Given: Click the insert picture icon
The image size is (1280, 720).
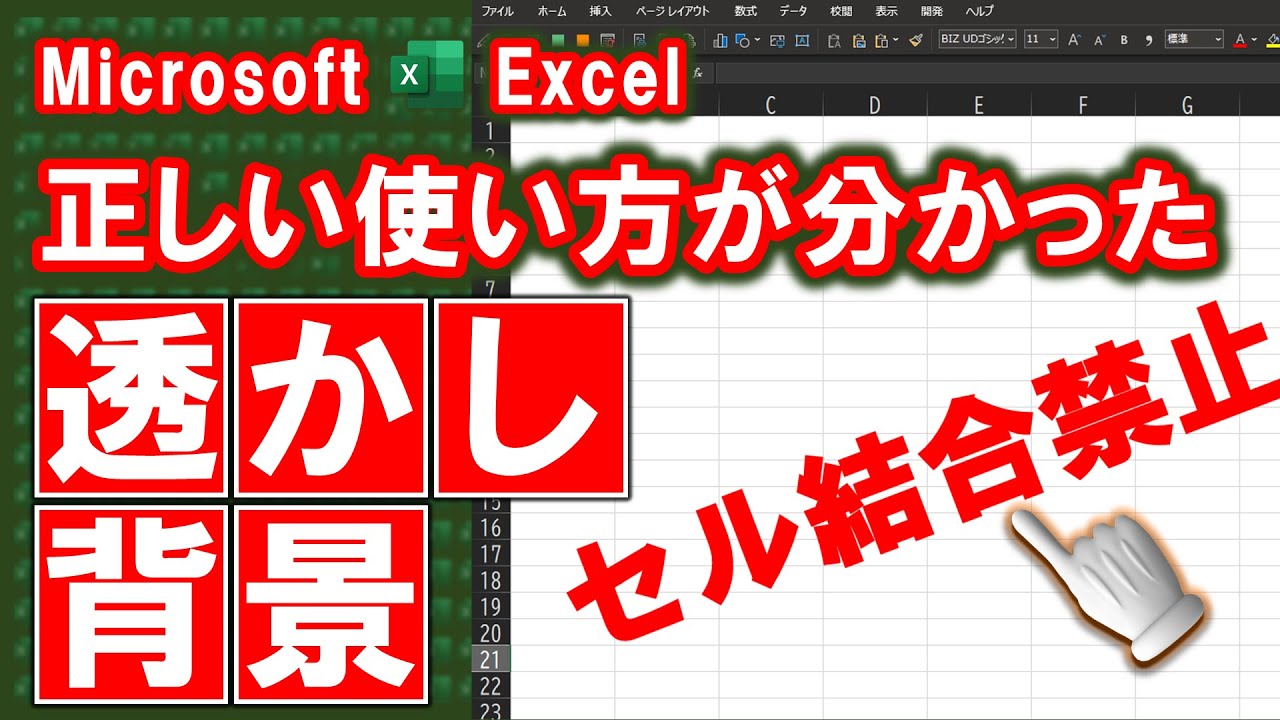Looking at the screenshot, I should (777, 40).
